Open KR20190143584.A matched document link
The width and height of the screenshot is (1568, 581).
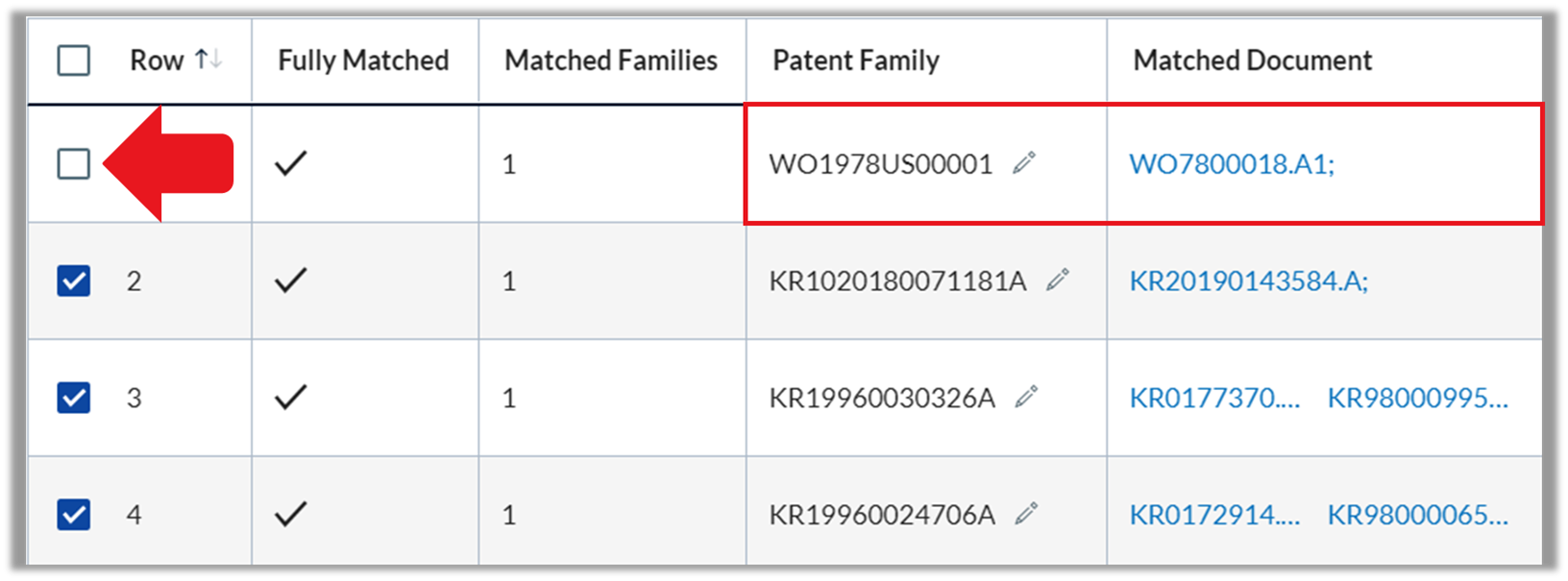coord(1248,281)
